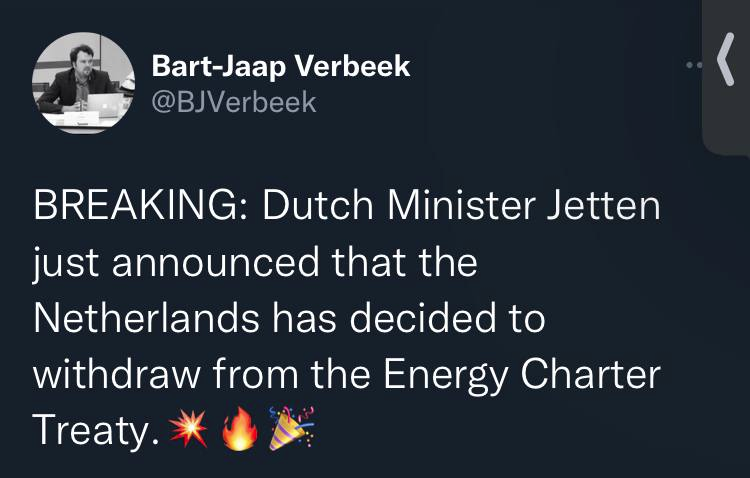Click the party popper emoji
This screenshot has height=478, width=750.
291,430
